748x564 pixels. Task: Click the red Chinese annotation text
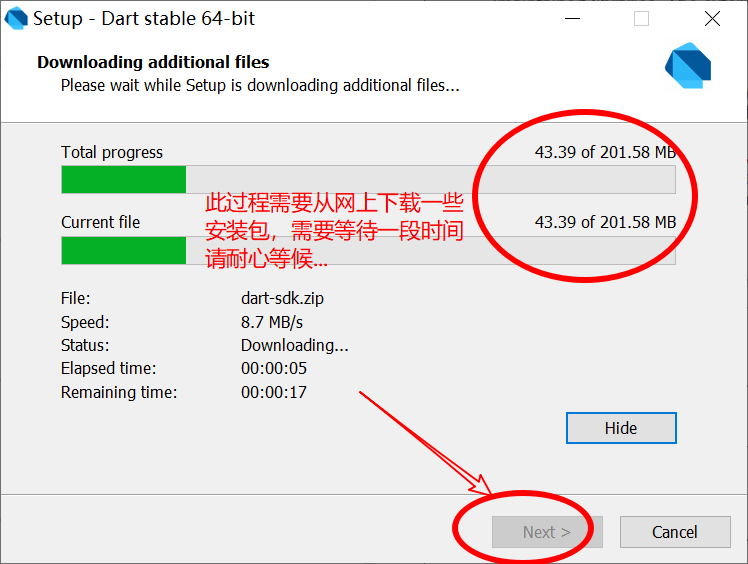[x=334, y=231]
